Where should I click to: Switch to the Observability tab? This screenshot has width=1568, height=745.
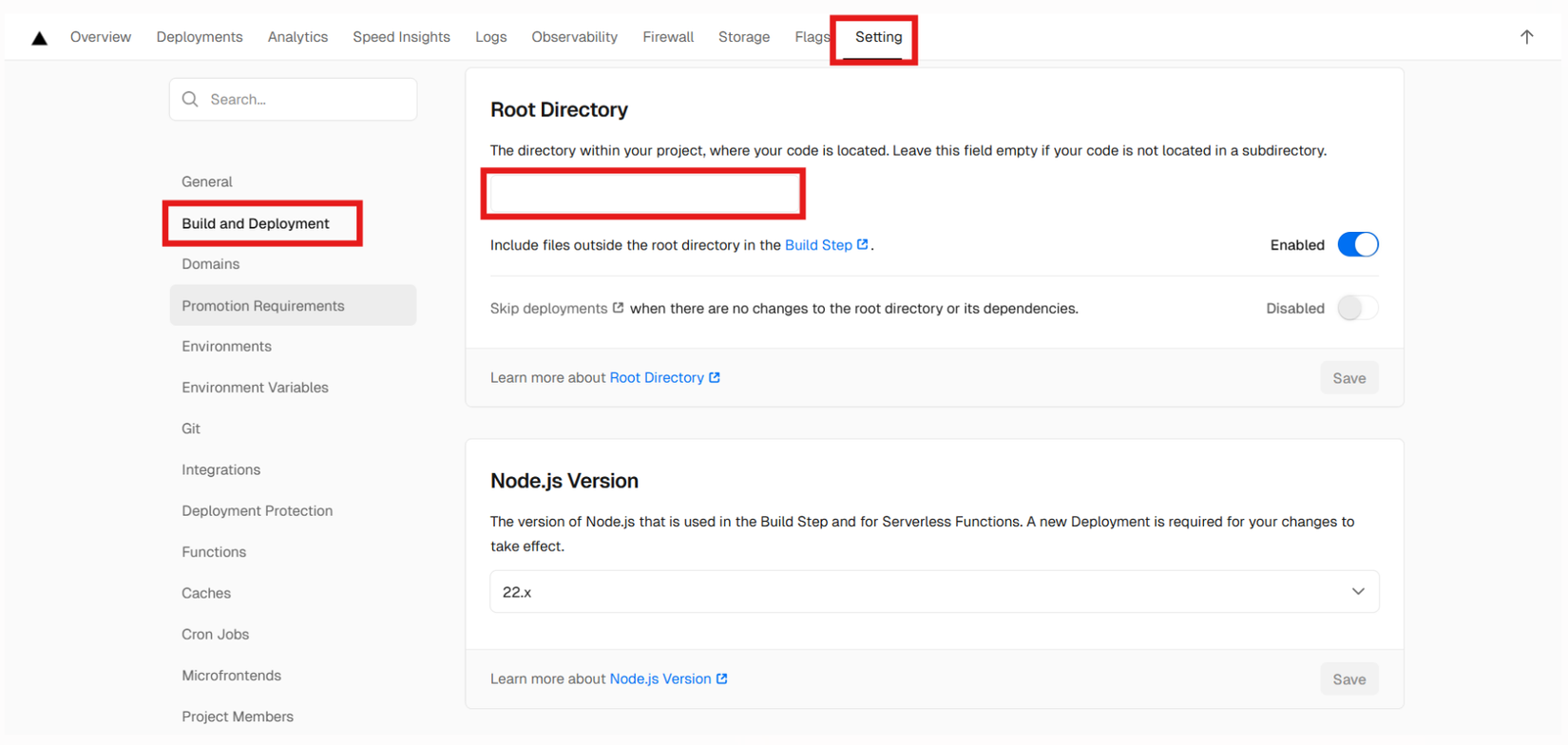click(574, 37)
